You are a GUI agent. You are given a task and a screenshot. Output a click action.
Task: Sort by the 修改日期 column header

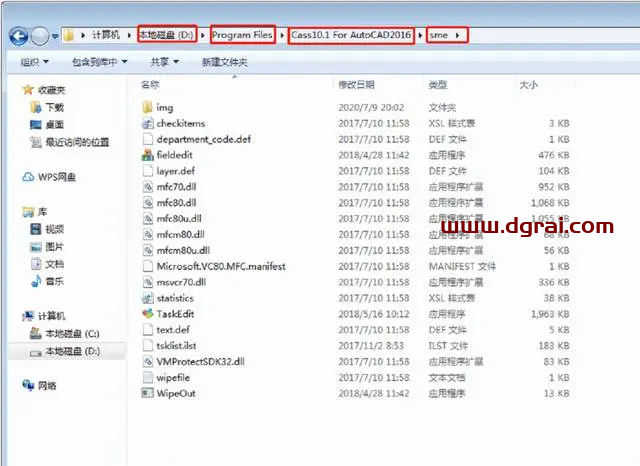click(356, 85)
